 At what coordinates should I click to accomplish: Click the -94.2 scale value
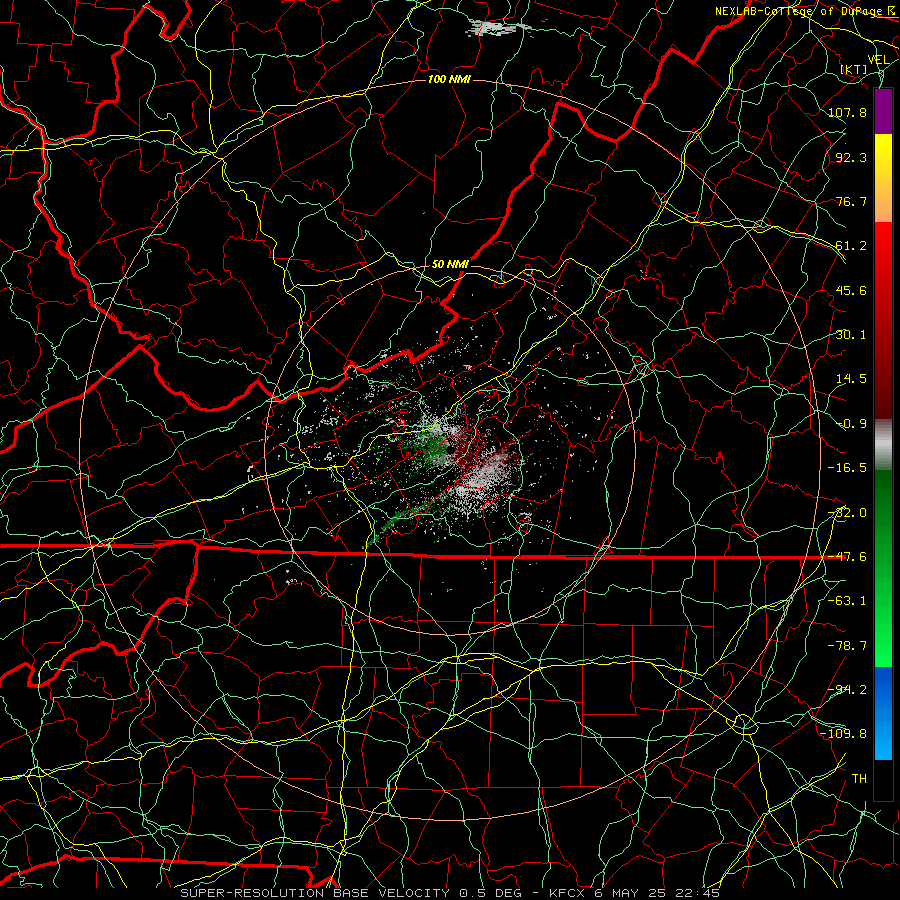tap(847, 689)
